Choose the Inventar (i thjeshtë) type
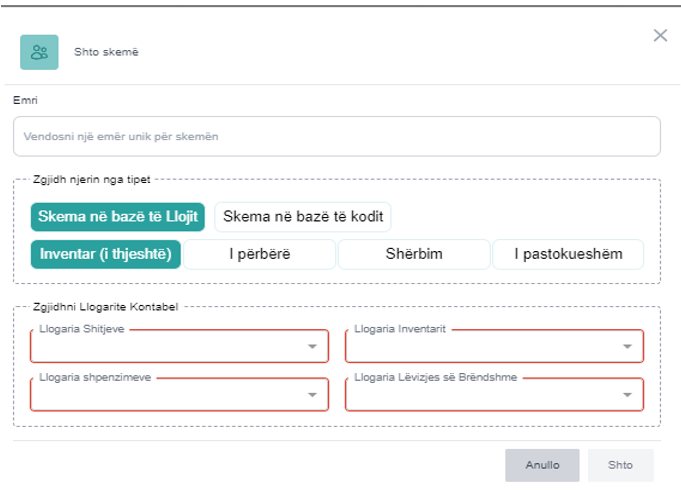681x499 pixels. (x=106, y=254)
